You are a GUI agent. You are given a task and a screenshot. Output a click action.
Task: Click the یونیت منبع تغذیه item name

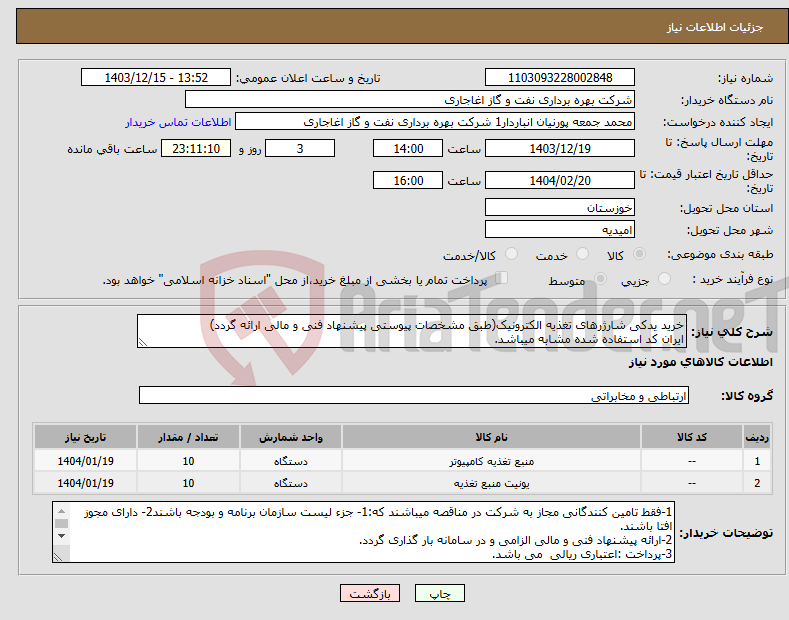(x=492, y=483)
